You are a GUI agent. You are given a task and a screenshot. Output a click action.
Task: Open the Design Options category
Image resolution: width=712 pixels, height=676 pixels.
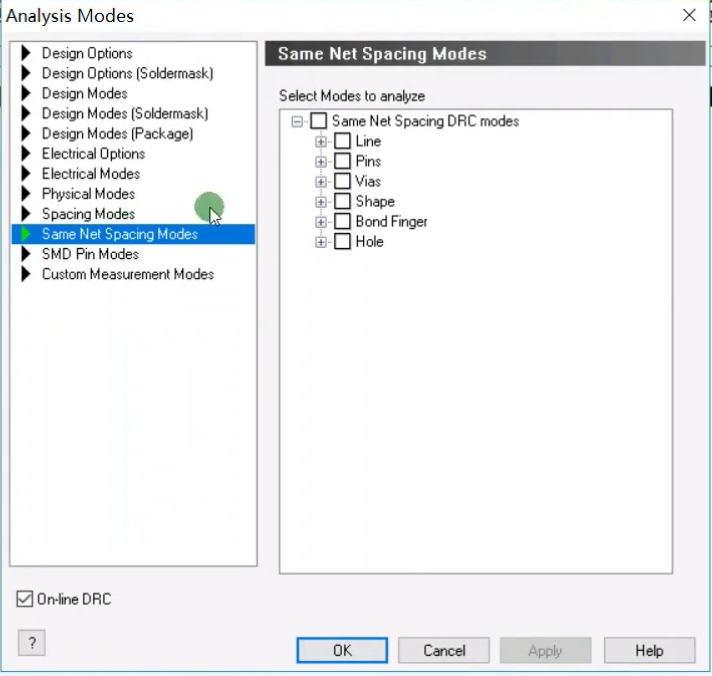coord(87,53)
